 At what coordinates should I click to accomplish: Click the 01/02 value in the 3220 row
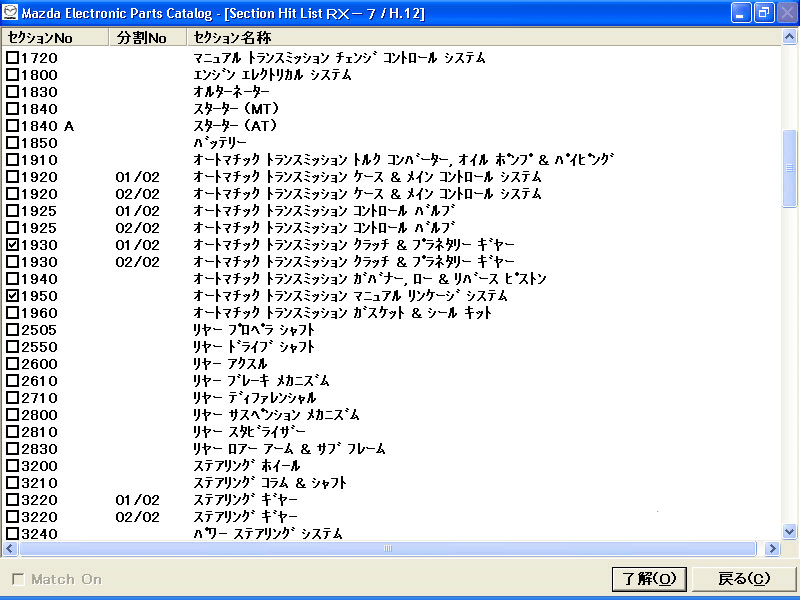point(137,500)
